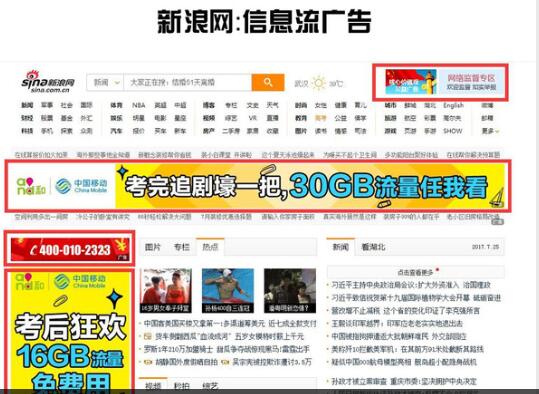
Task: Open headline 王毅谈印军越界
Action: (397, 324)
